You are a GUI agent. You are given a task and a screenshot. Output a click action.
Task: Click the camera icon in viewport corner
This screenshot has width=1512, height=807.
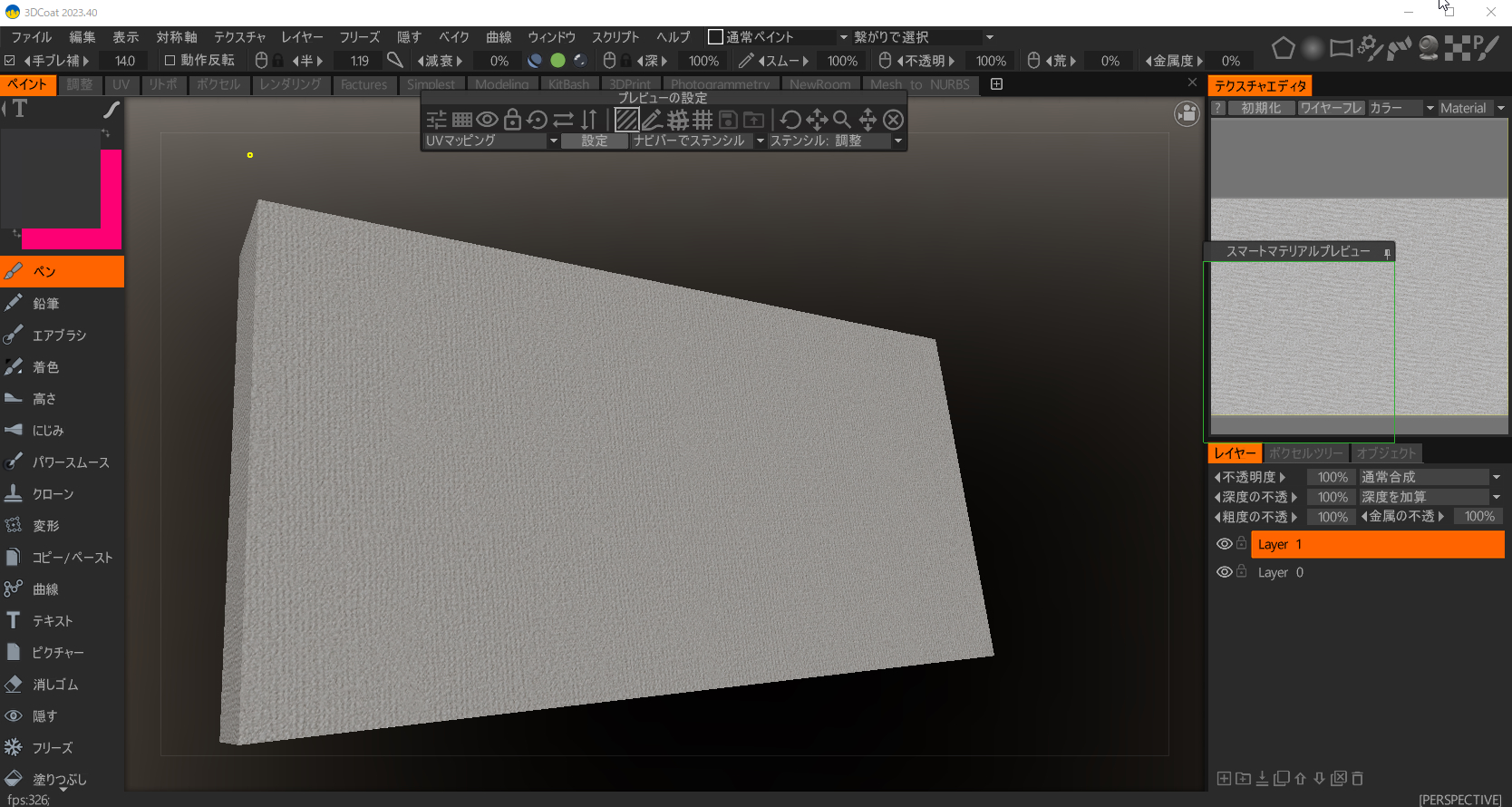tap(1187, 114)
